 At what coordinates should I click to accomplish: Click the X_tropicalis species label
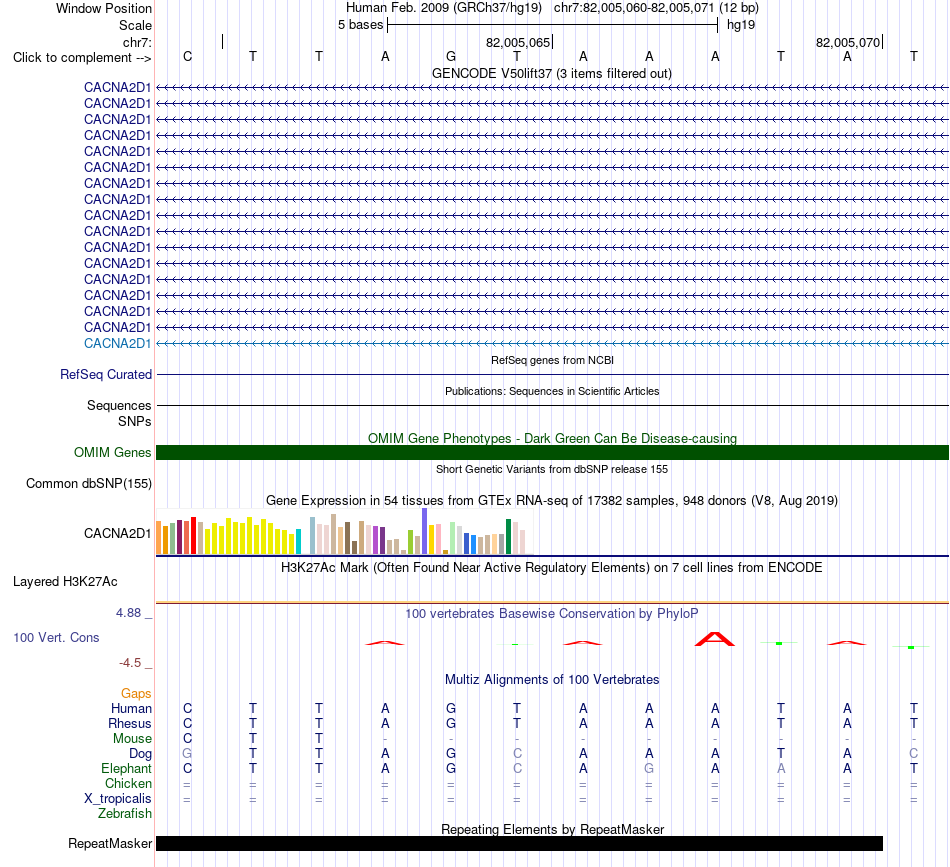click(118, 799)
